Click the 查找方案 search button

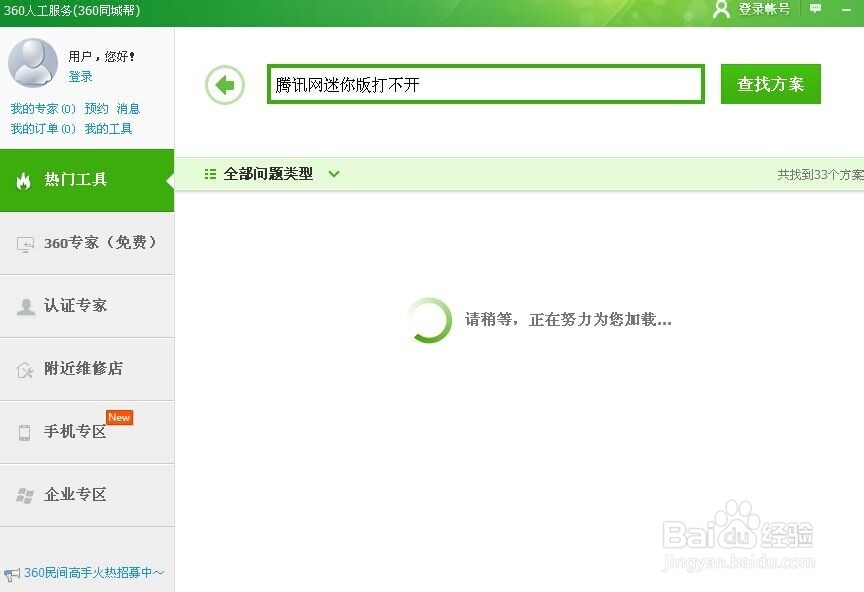[x=770, y=84]
